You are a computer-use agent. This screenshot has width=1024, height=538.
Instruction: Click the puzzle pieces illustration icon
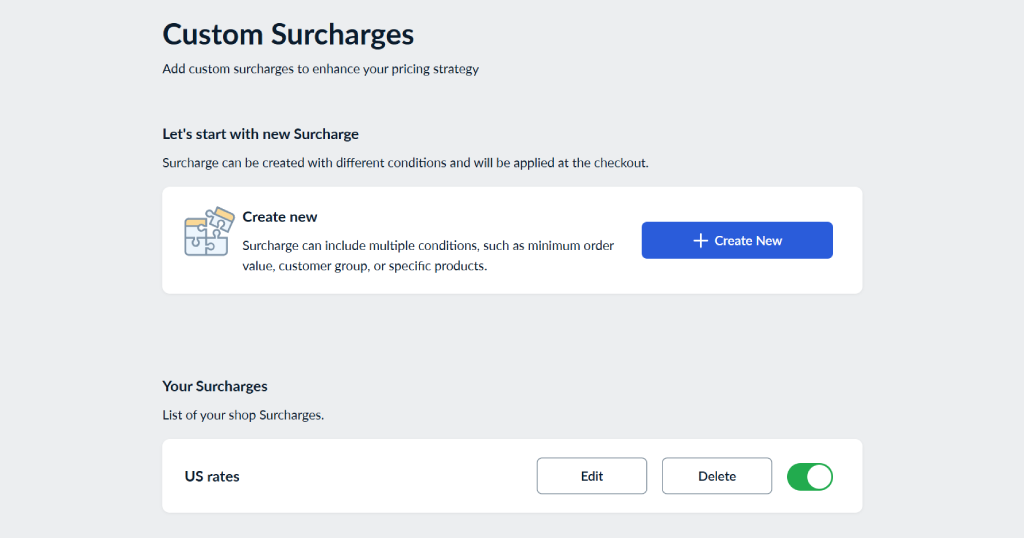[209, 232]
